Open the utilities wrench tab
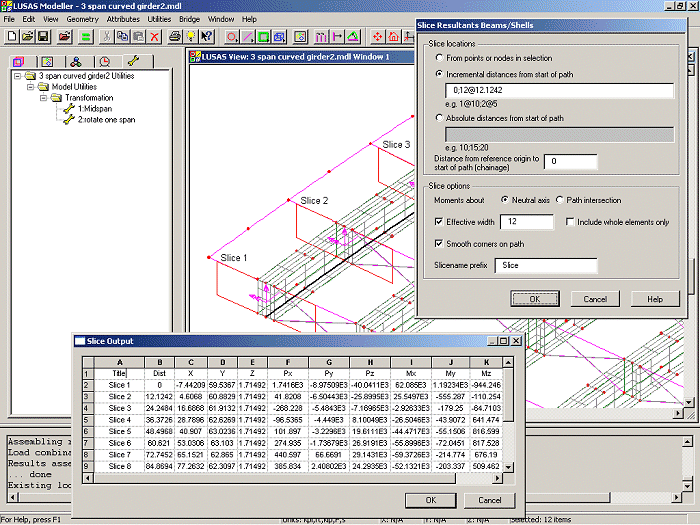This screenshot has width=700, height=525. [133, 61]
